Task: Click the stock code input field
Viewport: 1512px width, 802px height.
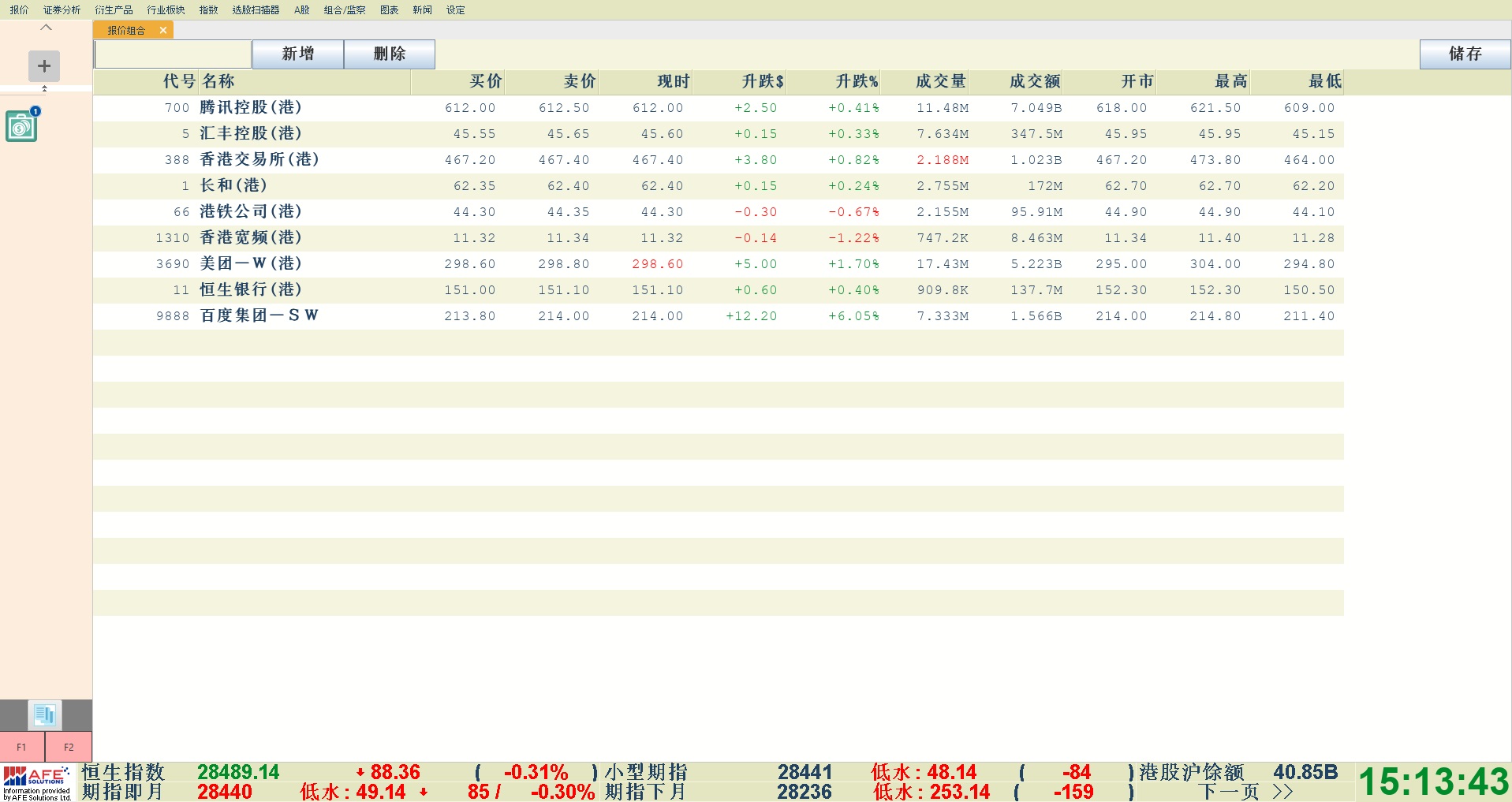Action: pos(173,54)
